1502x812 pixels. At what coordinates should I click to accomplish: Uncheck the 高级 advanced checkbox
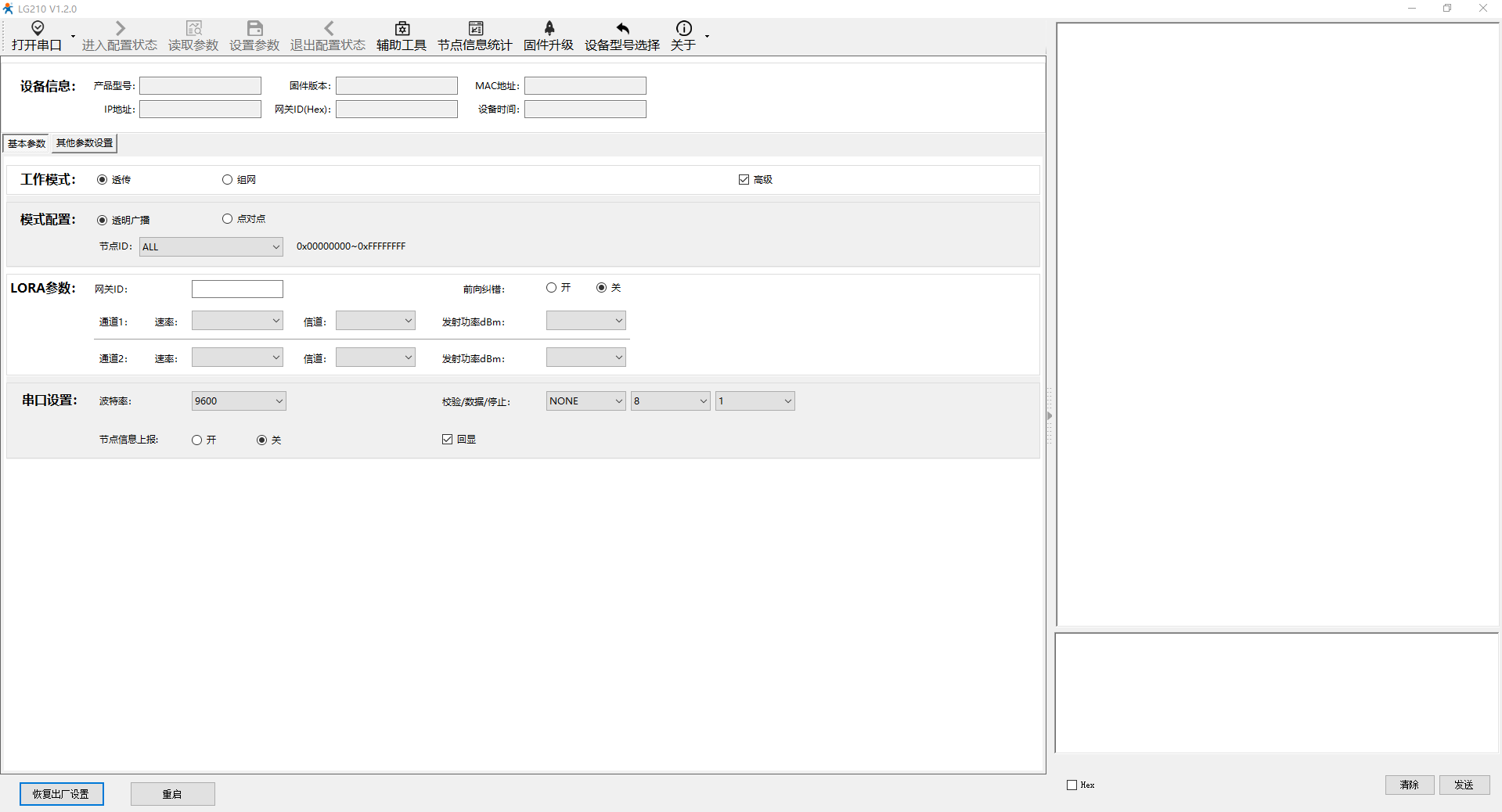[744, 180]
